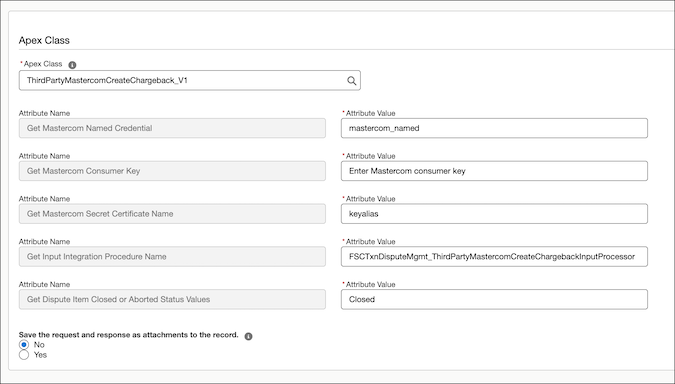
Task: Edit the mastercom_named attribute value field
Action: pyautogui.click(x=494, y=128)
